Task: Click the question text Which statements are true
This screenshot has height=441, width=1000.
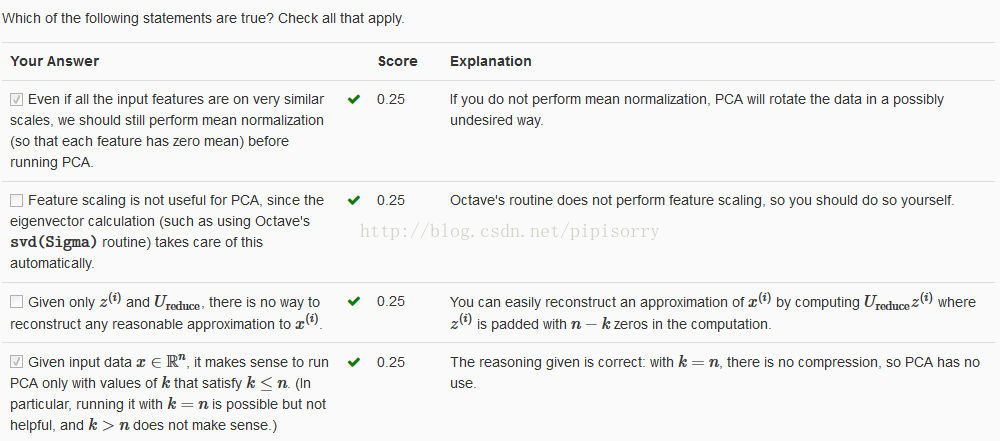Action: [x=203, y=19]
